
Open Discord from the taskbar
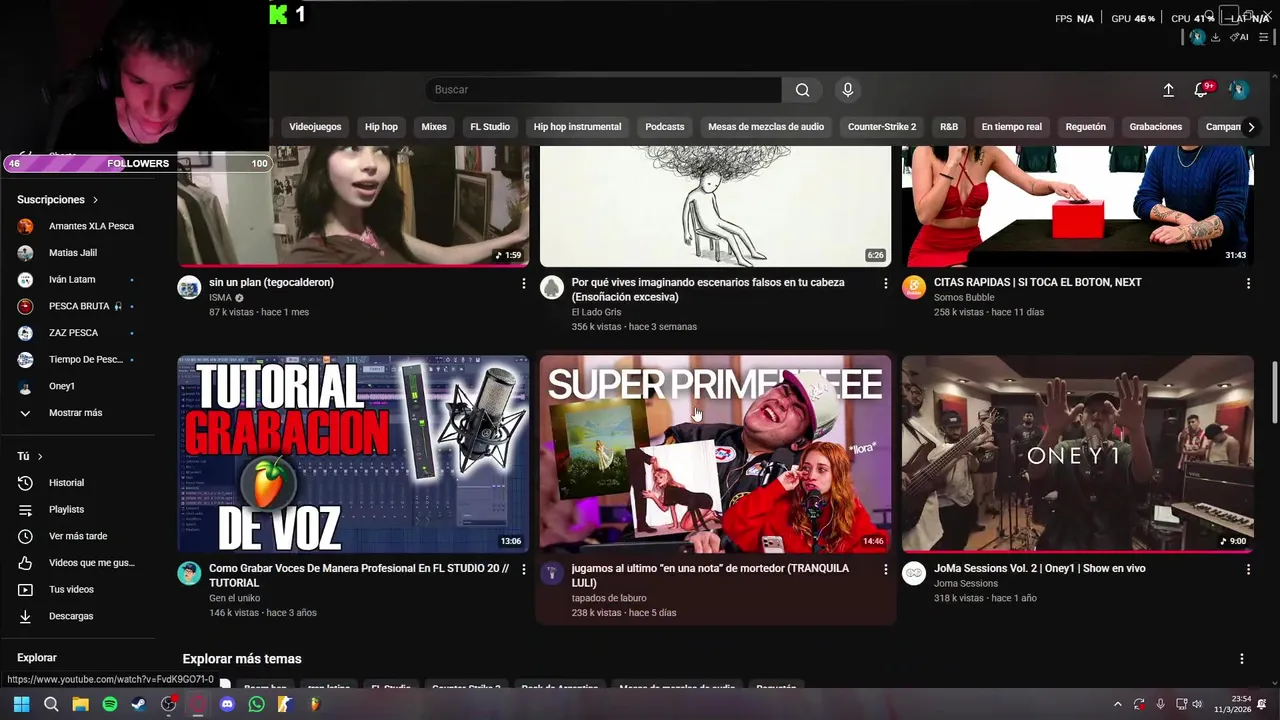click(227, 704)
